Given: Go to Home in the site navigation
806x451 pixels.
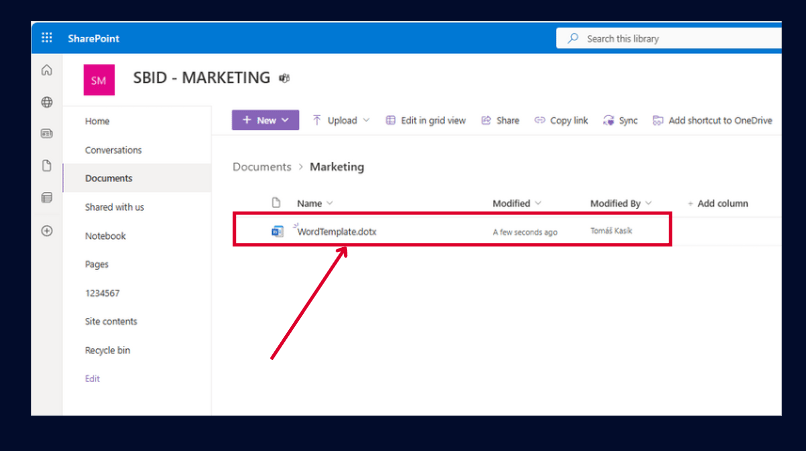Looking at the screenshot, I should [97, 121].
